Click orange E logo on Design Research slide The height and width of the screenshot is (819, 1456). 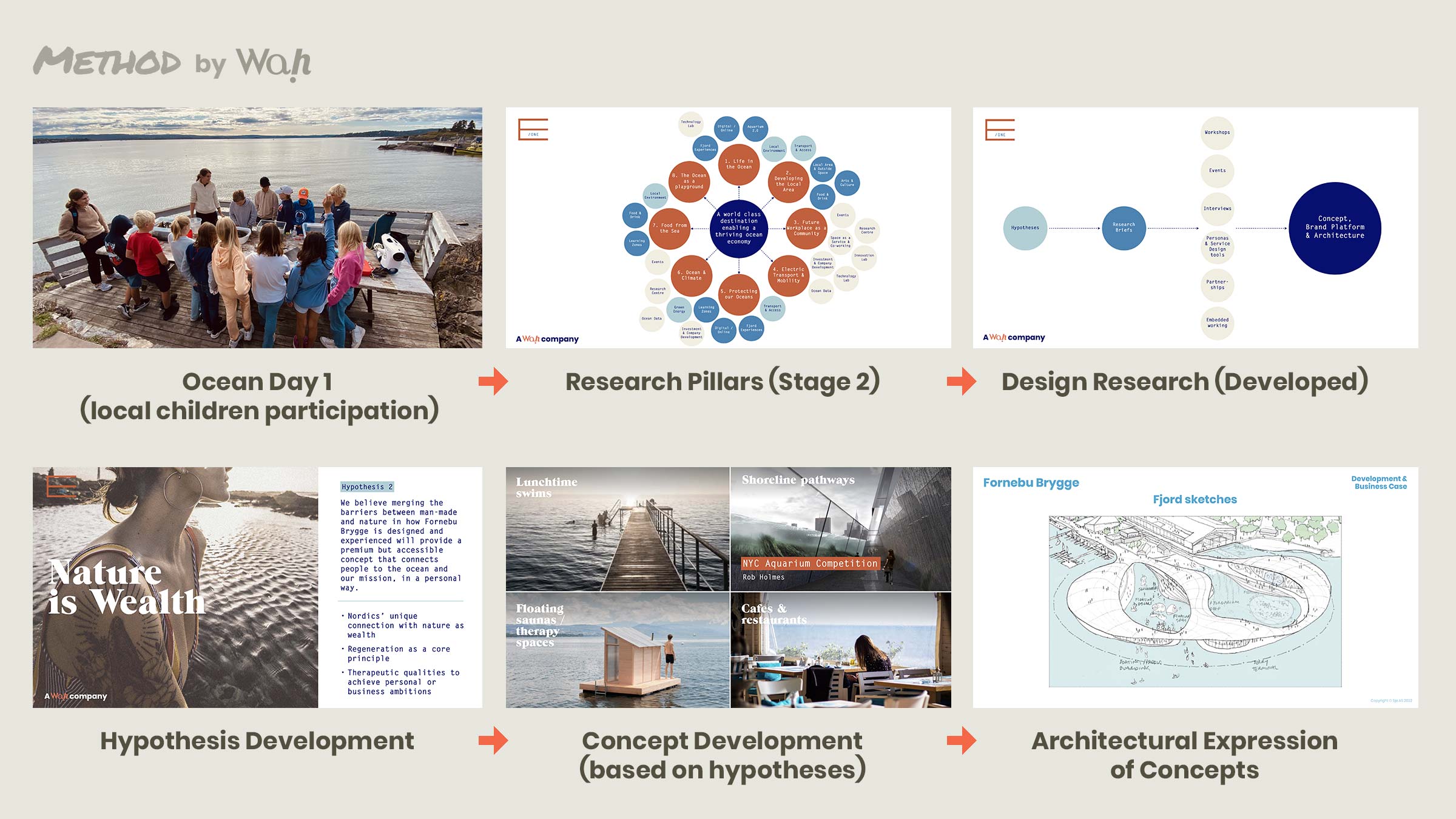click(1000, 130)
